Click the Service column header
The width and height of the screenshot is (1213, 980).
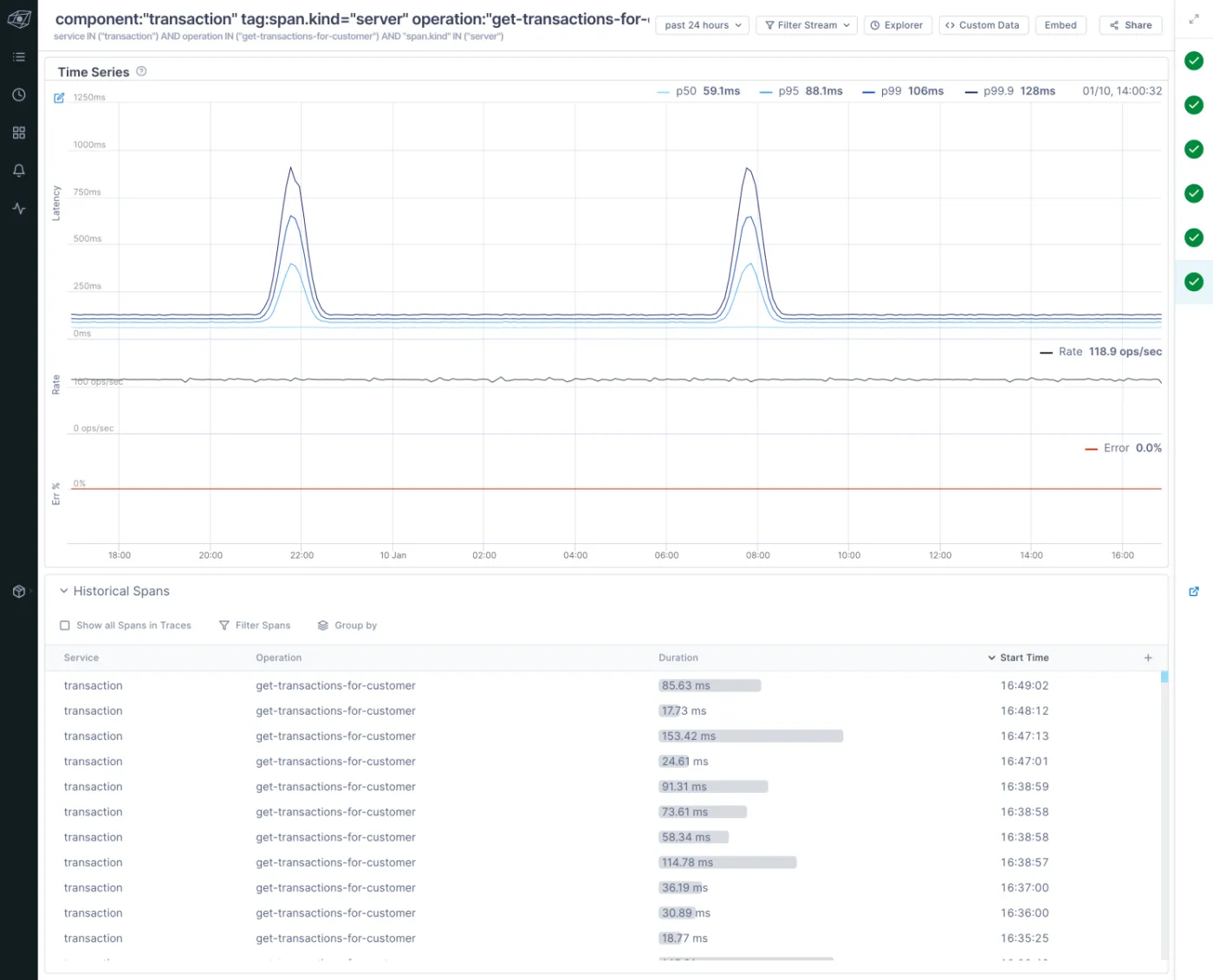[x=81, y=658]
